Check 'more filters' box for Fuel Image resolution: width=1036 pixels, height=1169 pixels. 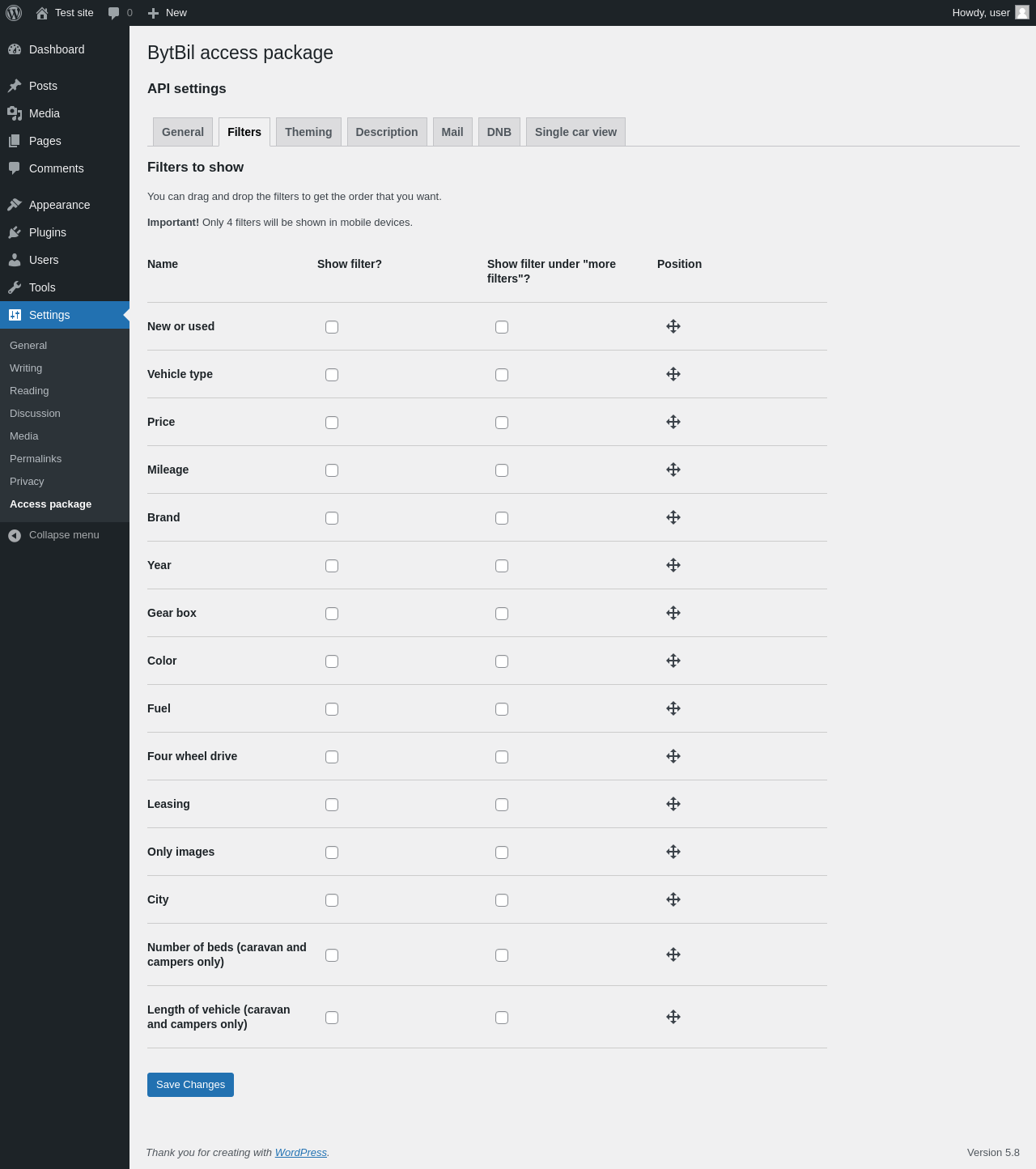pyautogui.click(x=502, y=709)
